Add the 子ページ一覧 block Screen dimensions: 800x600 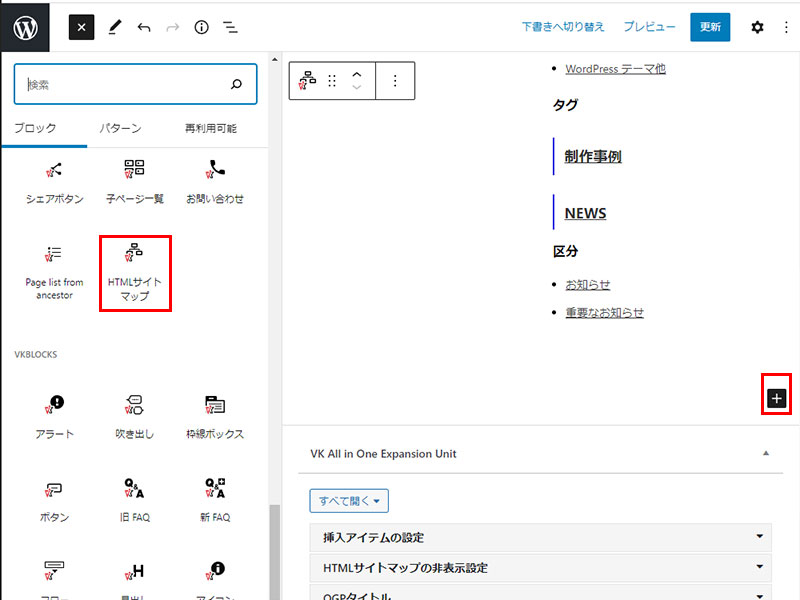pyautogui.click(x=135, y=181)
